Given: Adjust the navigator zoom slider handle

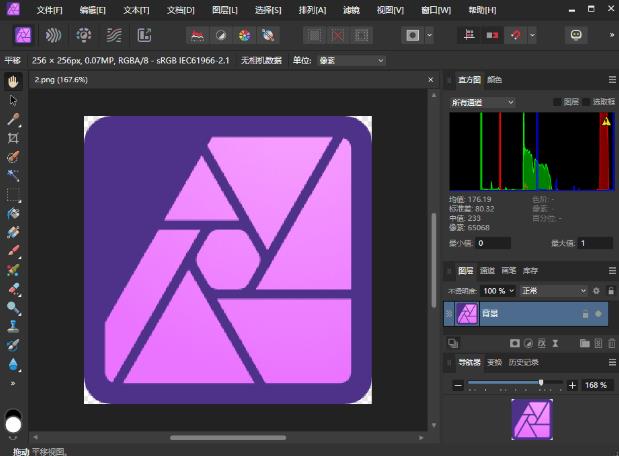Looking at the screenshot, I should (x=541, y=382).
